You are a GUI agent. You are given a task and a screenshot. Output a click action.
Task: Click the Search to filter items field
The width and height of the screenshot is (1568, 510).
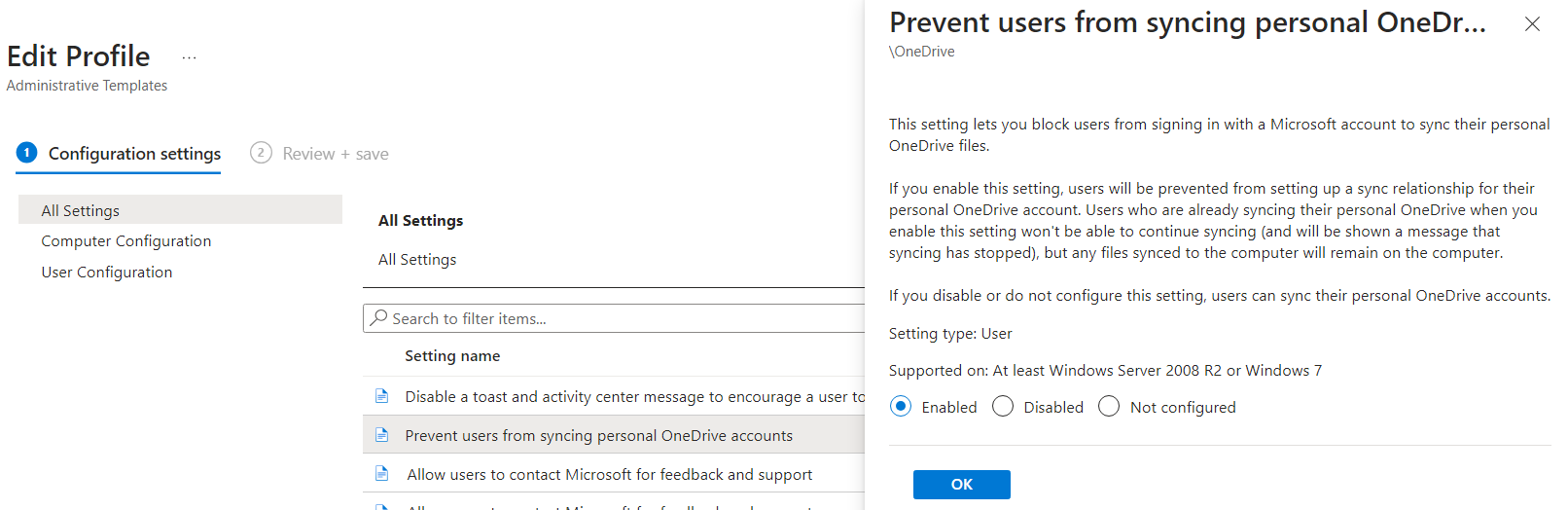tap(614, 318)
